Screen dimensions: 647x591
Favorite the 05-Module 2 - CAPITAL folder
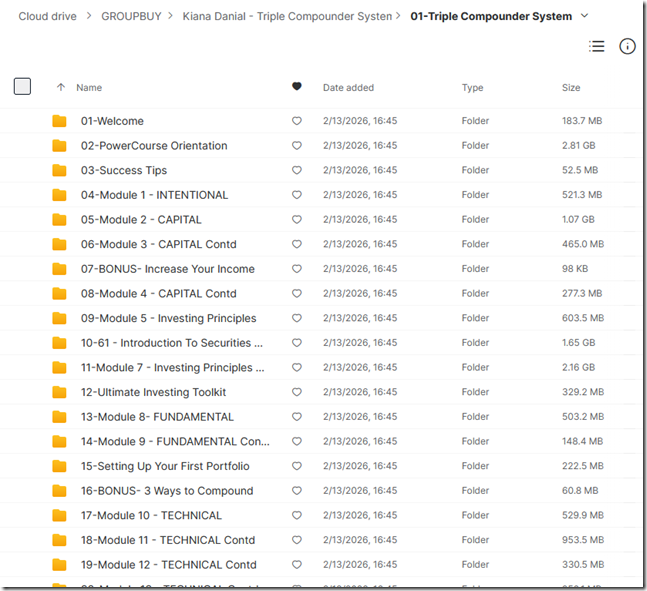[296, 220]
